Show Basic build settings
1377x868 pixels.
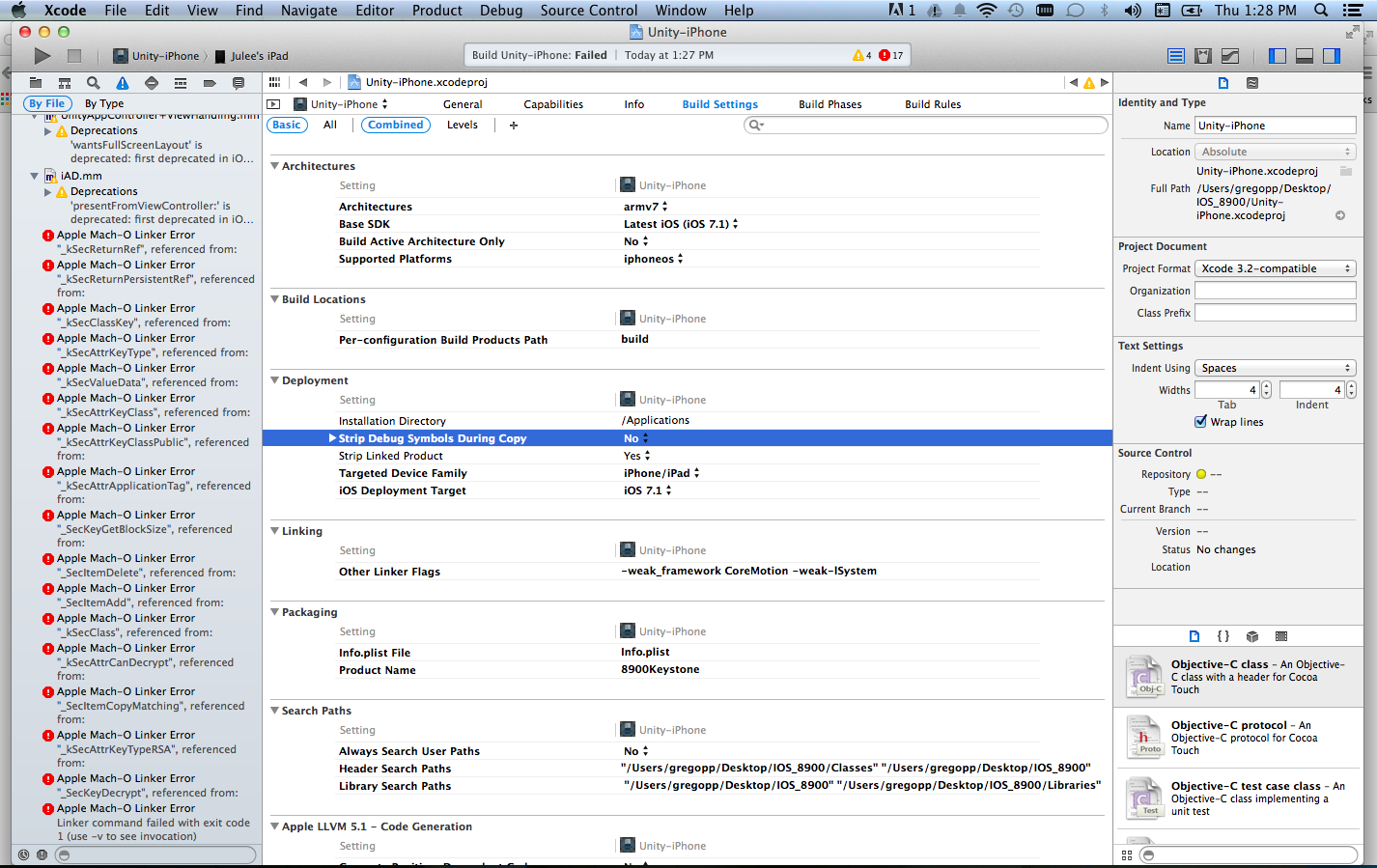[287, 125]
